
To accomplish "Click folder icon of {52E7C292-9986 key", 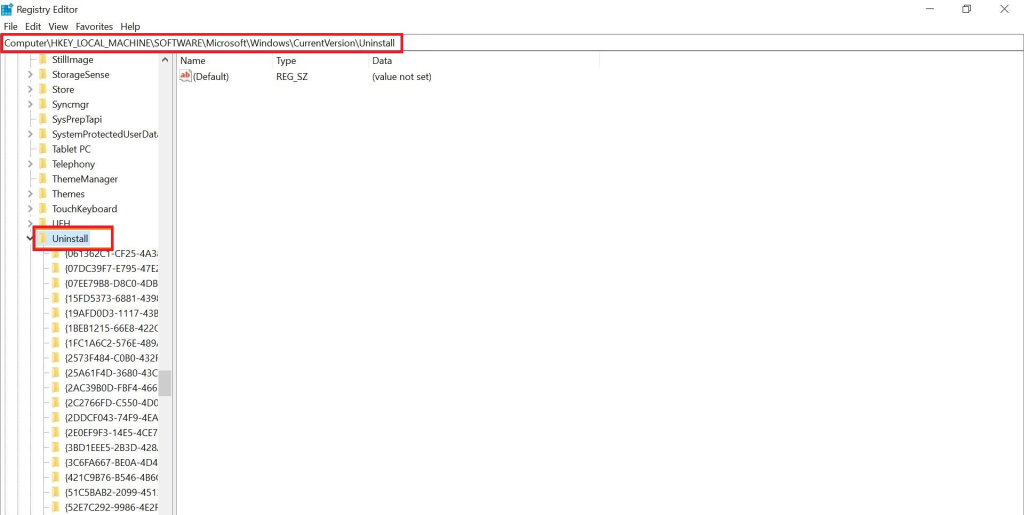I will [56, 507].
